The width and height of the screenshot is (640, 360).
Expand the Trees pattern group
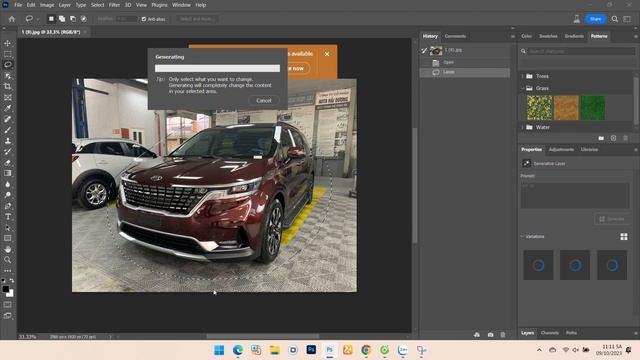(522, 76)
